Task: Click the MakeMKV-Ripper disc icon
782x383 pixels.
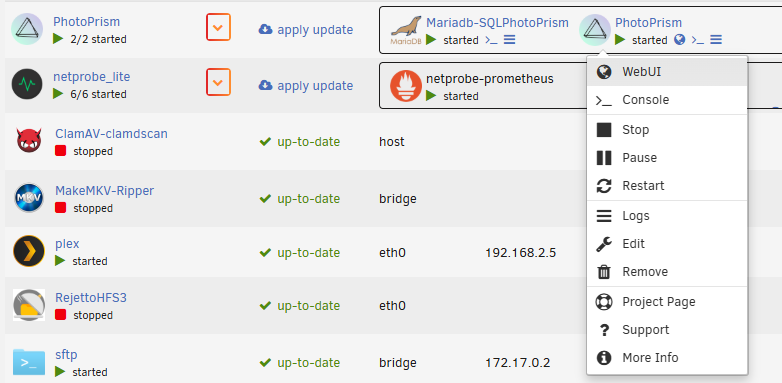Action: point(29,198)
